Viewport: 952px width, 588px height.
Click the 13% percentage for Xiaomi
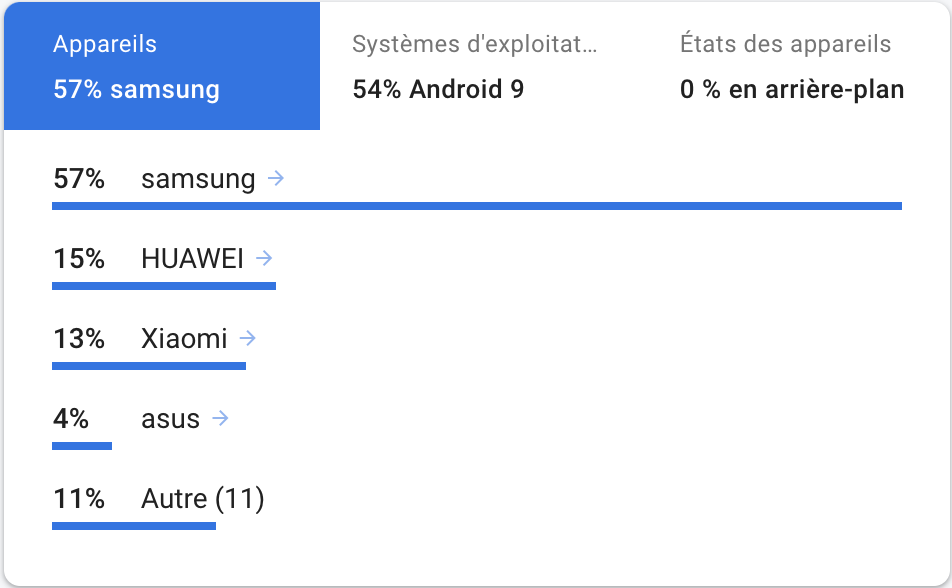(79, 338)
